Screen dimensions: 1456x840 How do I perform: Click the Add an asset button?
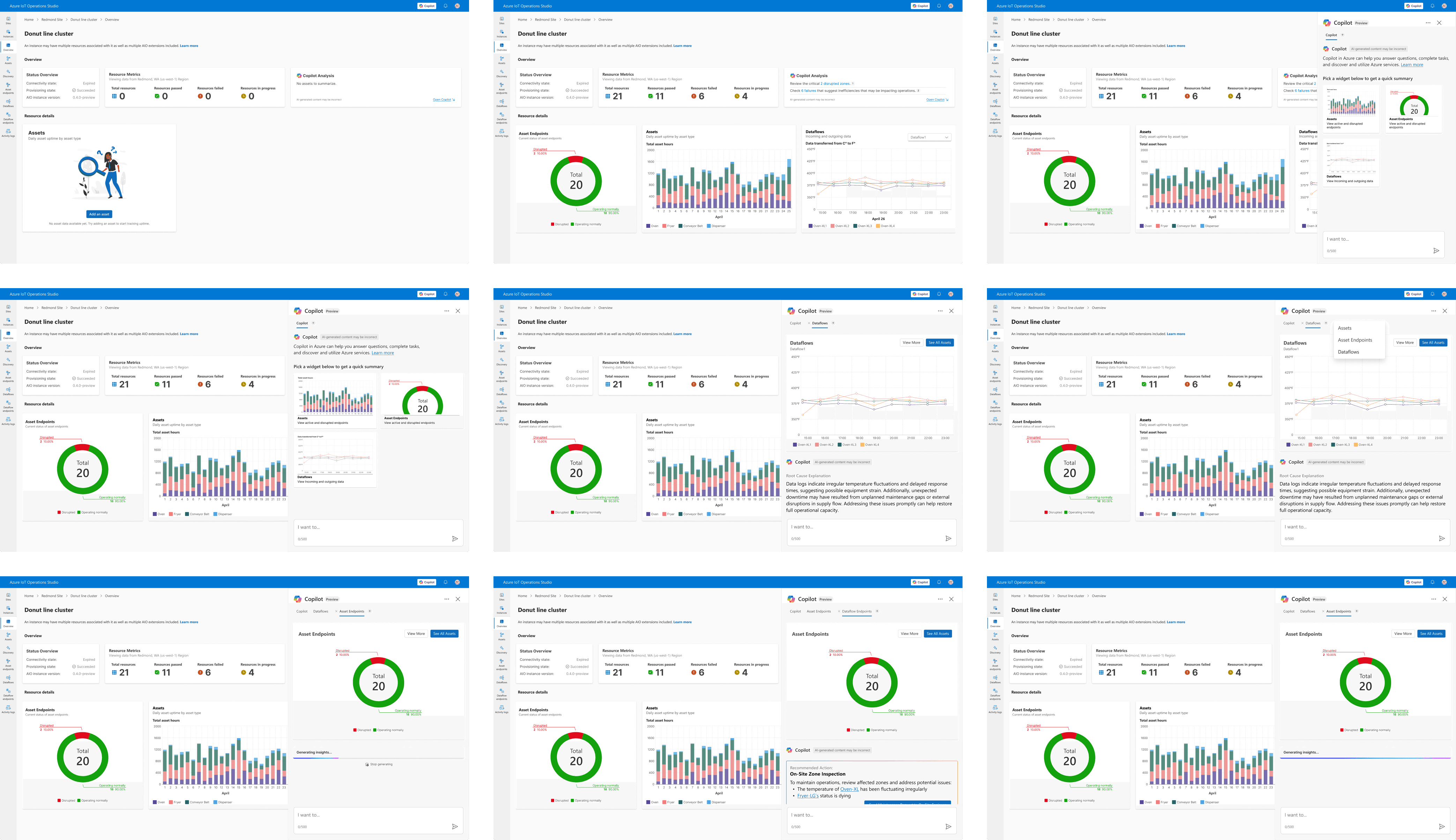pyautogui.click(x=99, y=214)
